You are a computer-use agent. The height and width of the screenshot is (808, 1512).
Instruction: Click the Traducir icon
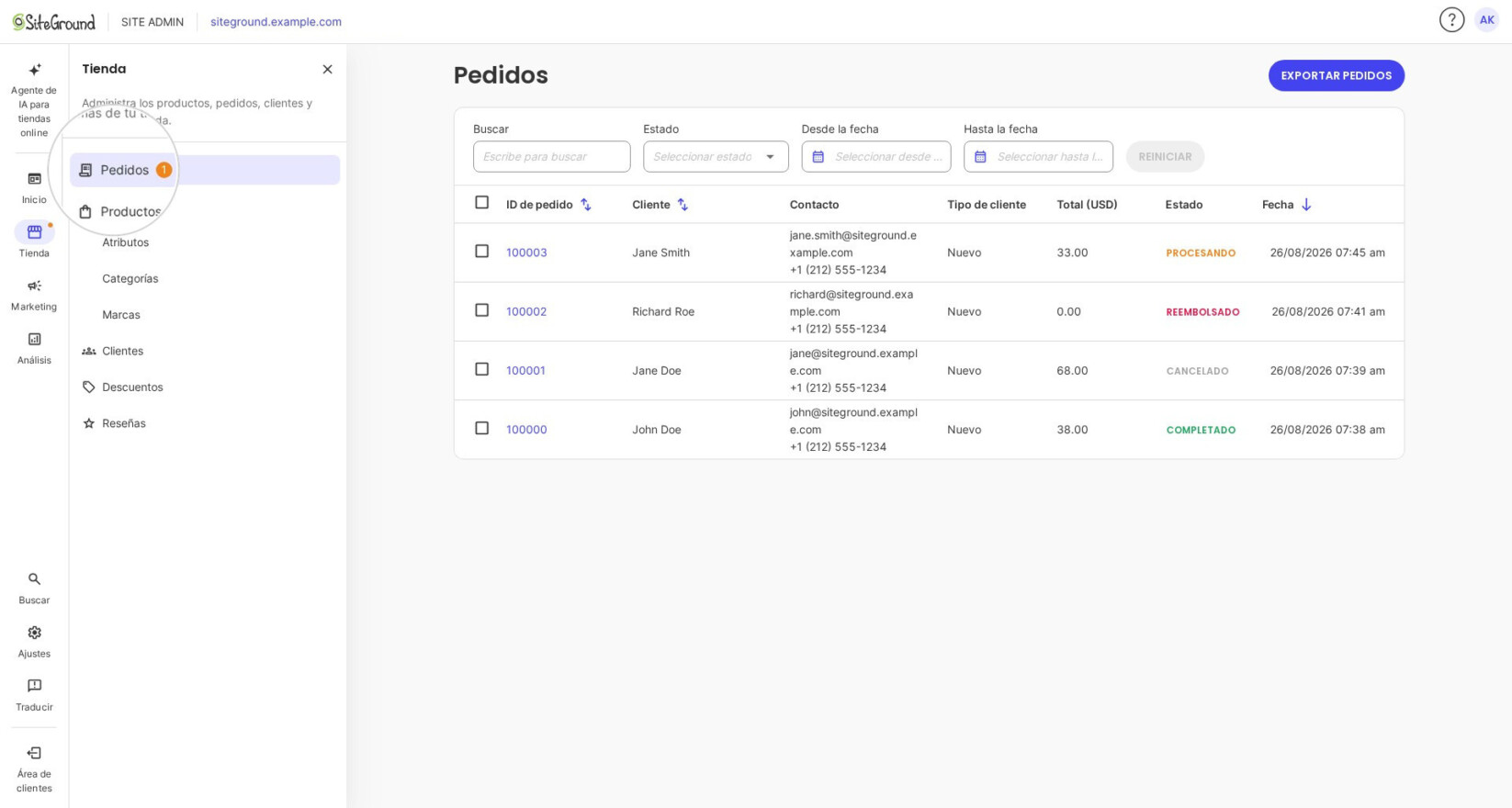(x=34, y=686)
